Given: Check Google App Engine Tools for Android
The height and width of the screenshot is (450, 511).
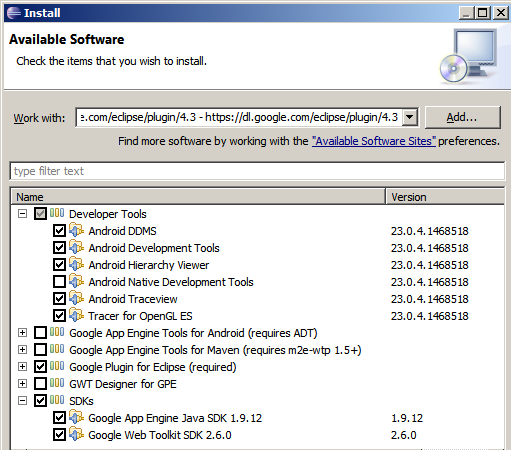Looking at the screenshot, I should pos(40,333).
